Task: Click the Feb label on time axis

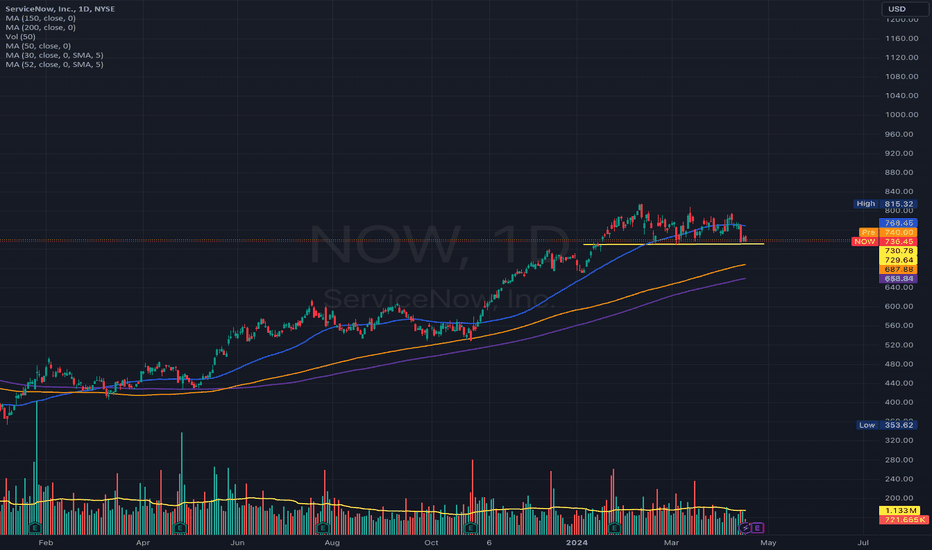Action: 46,543
